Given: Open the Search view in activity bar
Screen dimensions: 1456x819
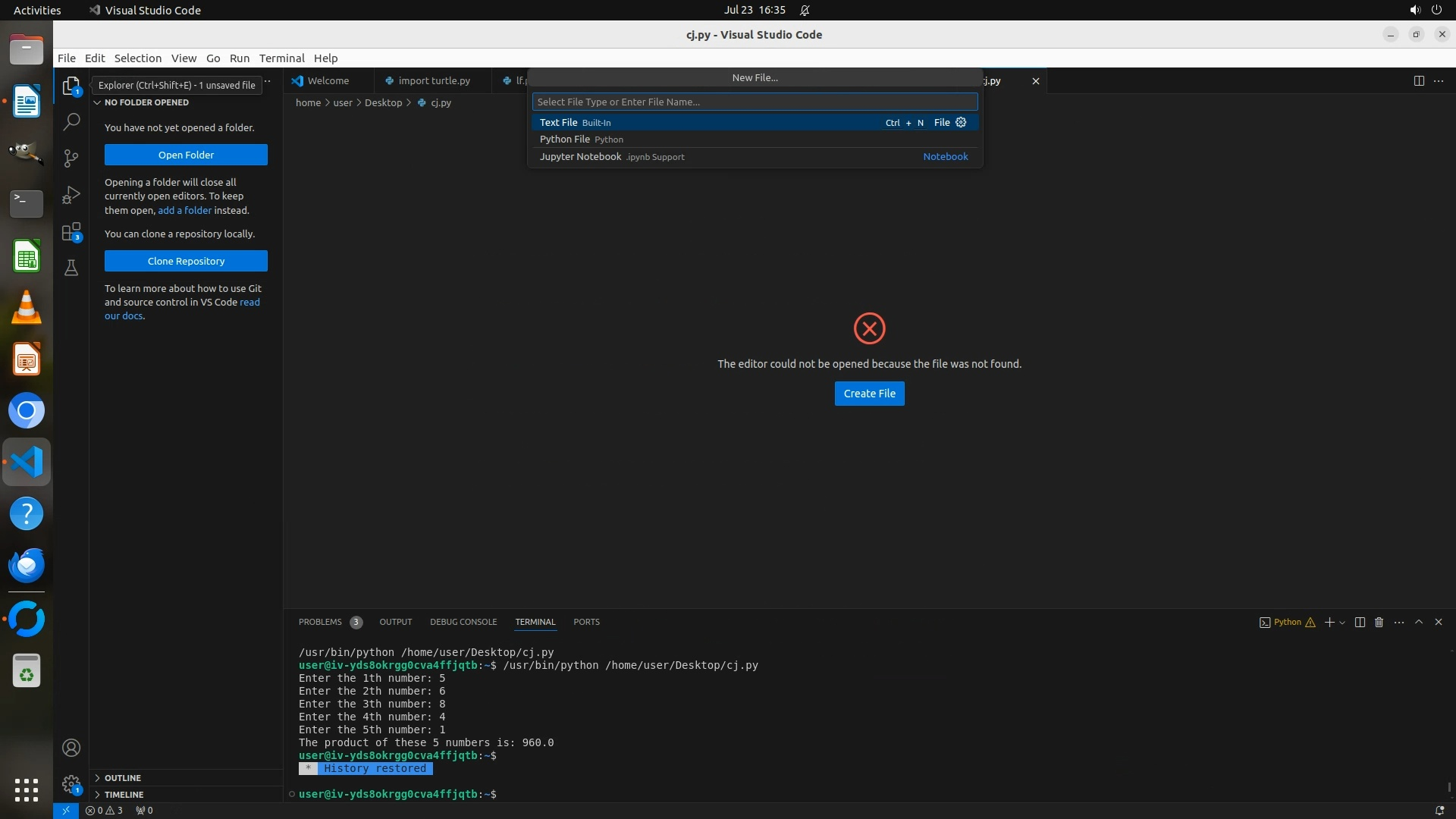Looking at the screenshot, I should 71,121.
